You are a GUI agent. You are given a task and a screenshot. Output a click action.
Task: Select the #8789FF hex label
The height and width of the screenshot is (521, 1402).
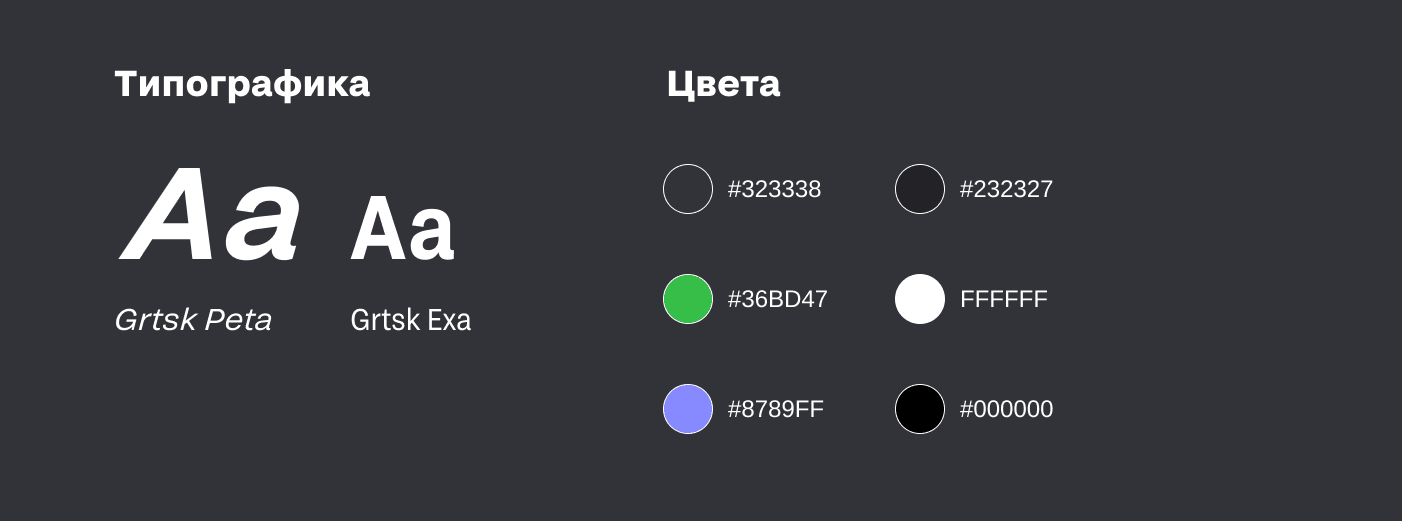tap(775, 409)
